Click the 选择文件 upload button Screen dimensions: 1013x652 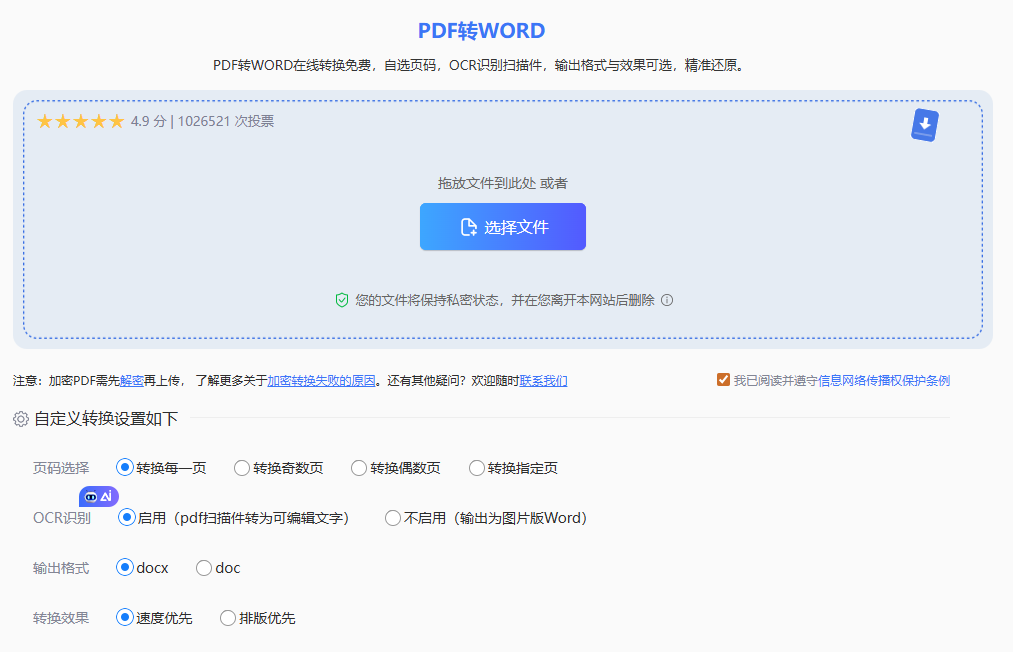502,226
